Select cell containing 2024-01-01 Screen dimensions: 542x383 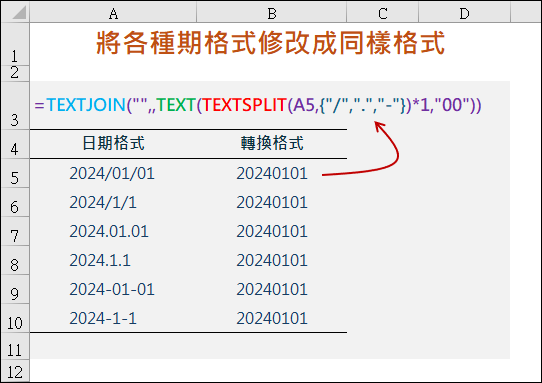click(113, 289)
